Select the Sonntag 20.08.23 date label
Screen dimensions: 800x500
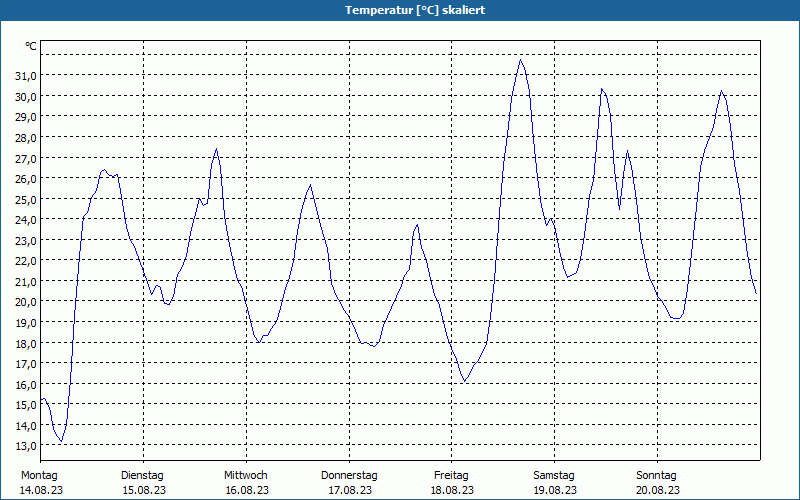tap(657, 483)
